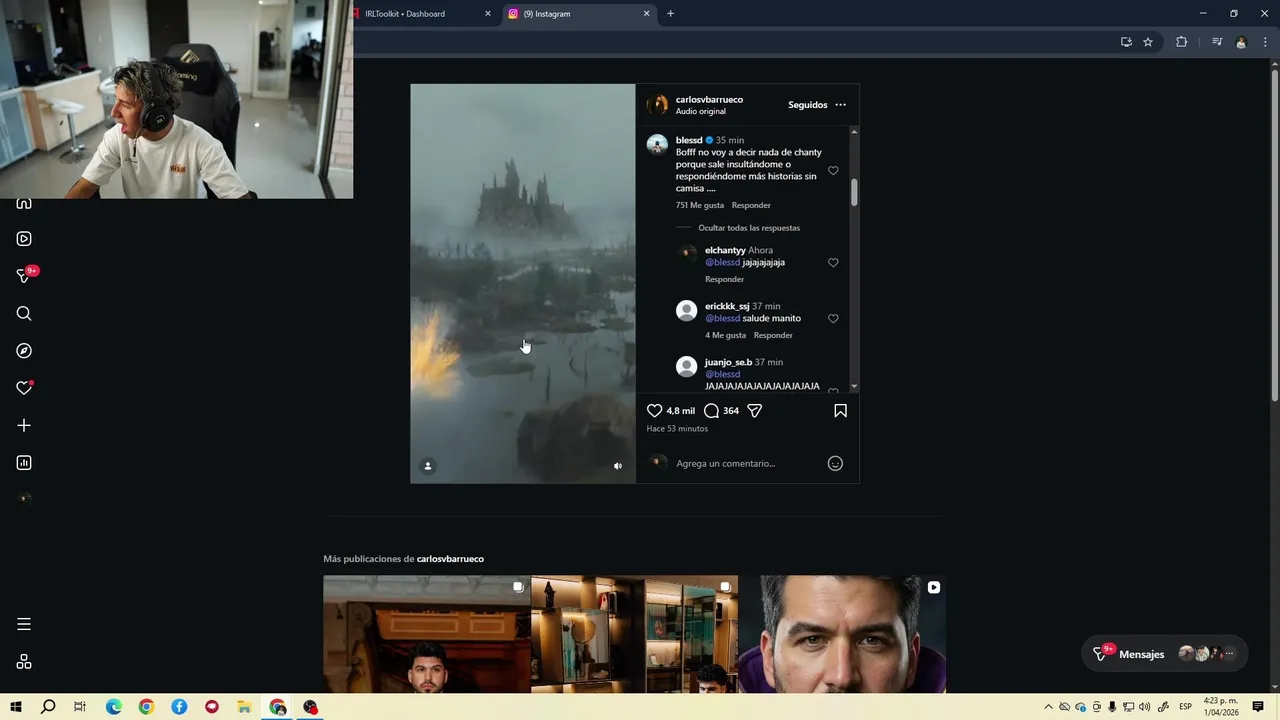Open the shelf display thumbnail in more posts
Image resolution: width=1280 pixels, height=720 pixels.
tap(635, 634)
